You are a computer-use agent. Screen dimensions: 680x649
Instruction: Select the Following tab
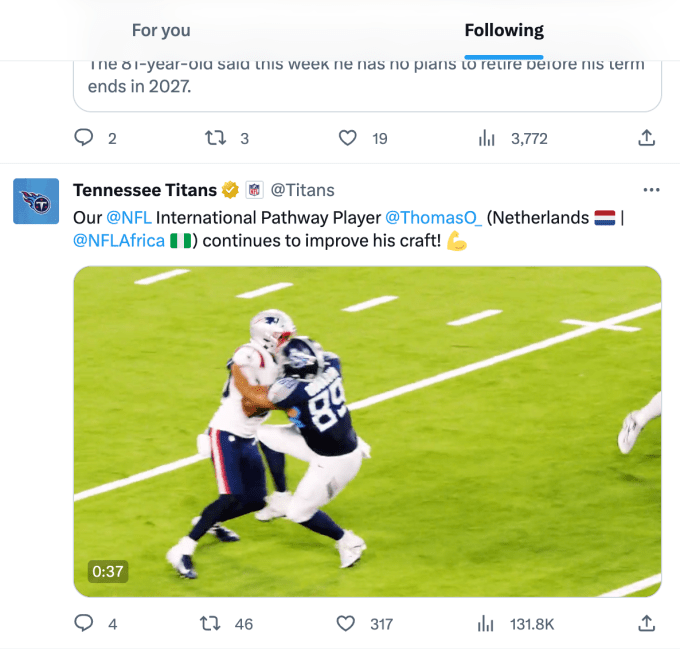504,30
